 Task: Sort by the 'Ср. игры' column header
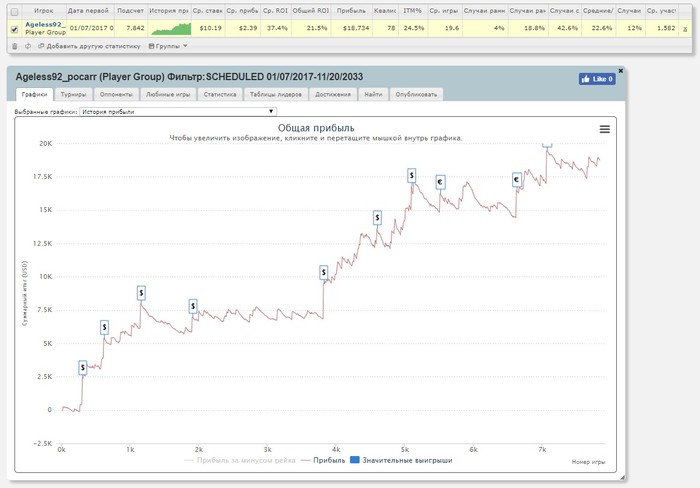[x=443, y=11]
